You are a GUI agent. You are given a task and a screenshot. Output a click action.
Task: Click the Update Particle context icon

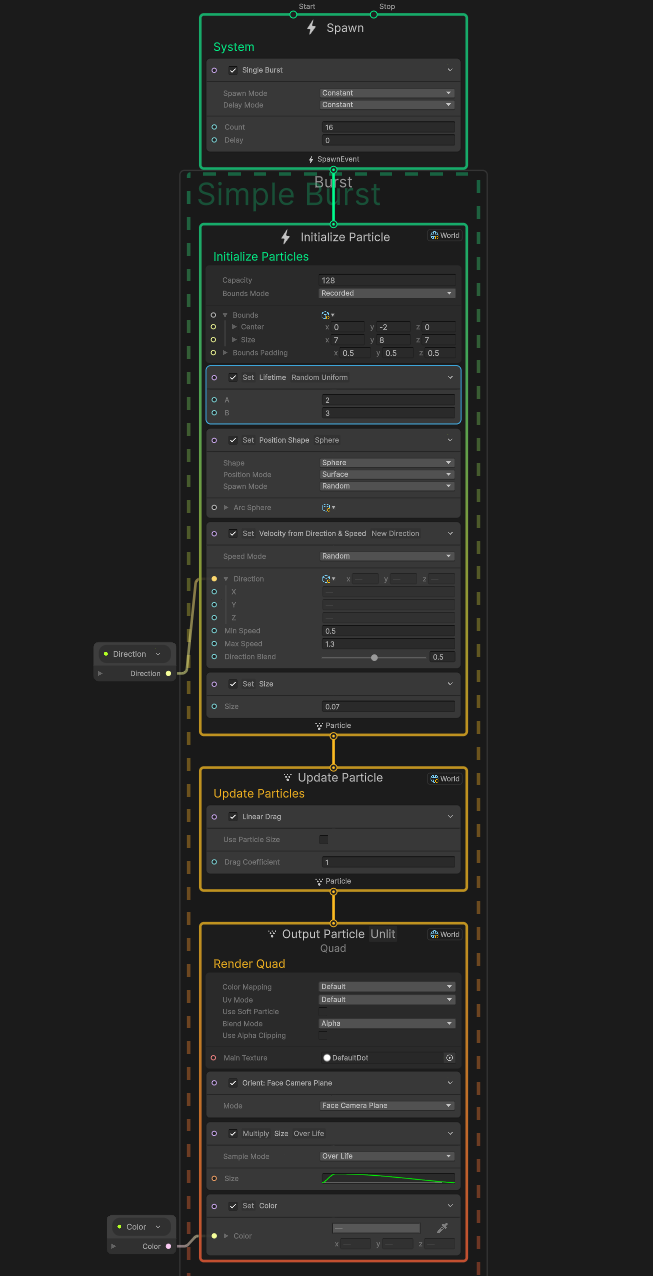click(x=288, y=777)
